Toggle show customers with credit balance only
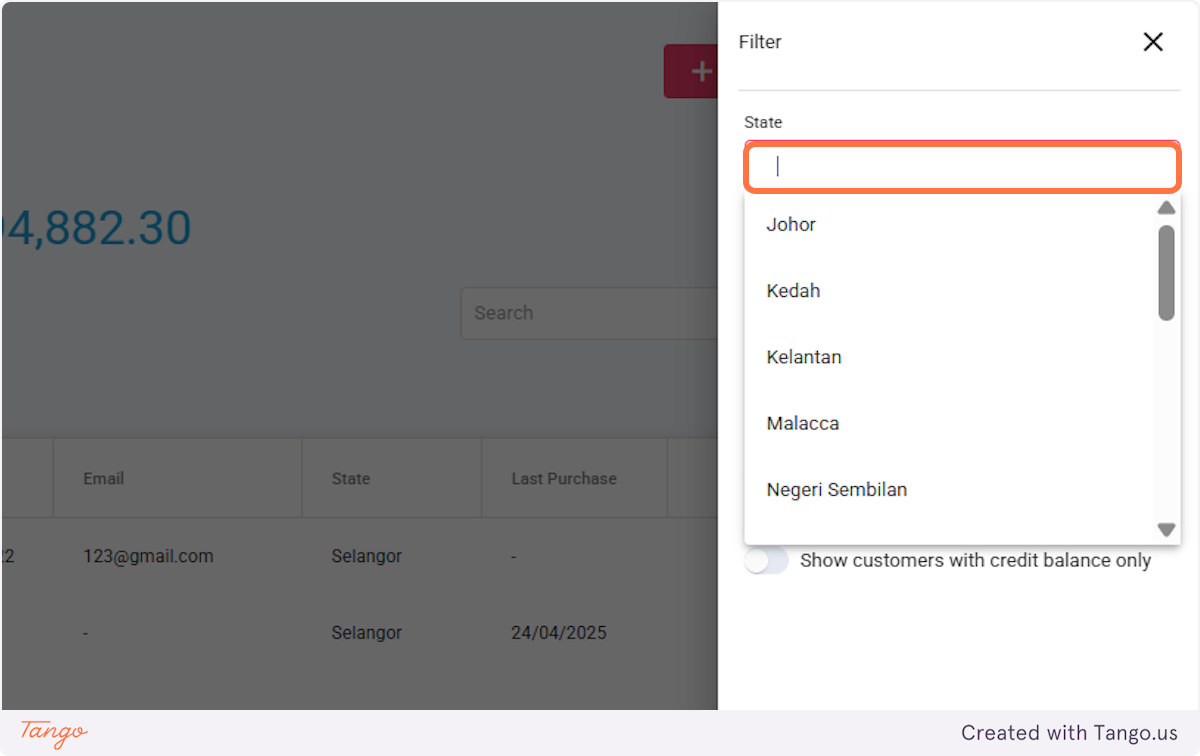Viewport: 1200px width, 756px height. tap(767, 561)
